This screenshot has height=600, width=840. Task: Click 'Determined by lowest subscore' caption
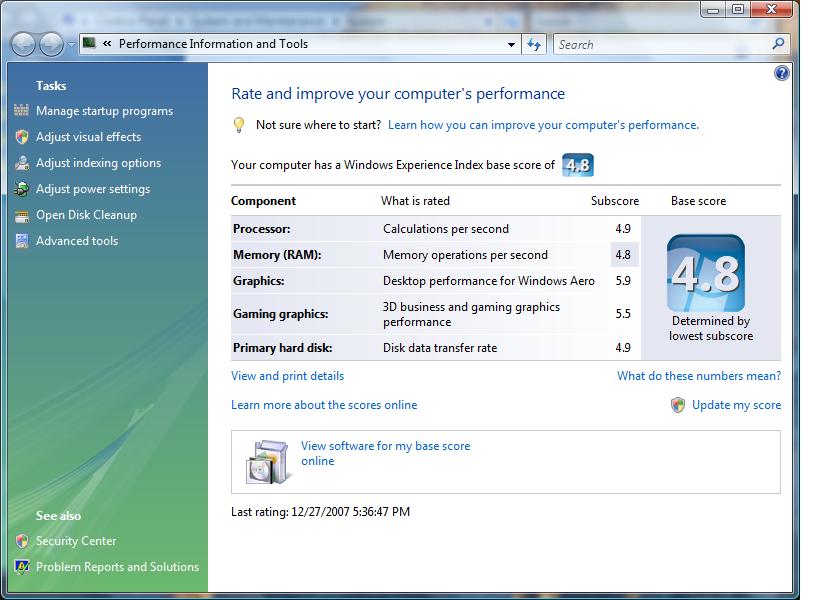(711, 328)
